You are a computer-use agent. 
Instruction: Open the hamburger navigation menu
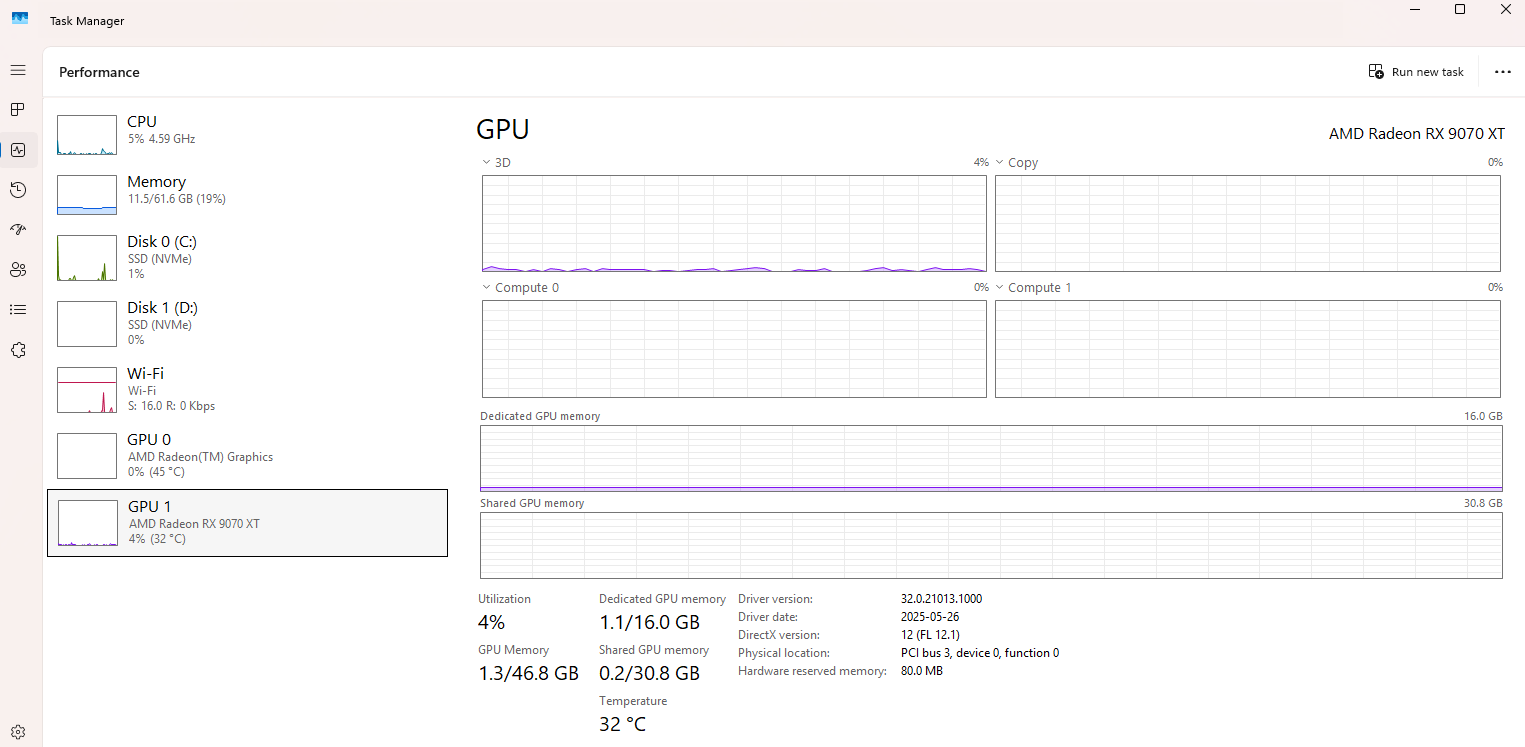pos(18,70)
